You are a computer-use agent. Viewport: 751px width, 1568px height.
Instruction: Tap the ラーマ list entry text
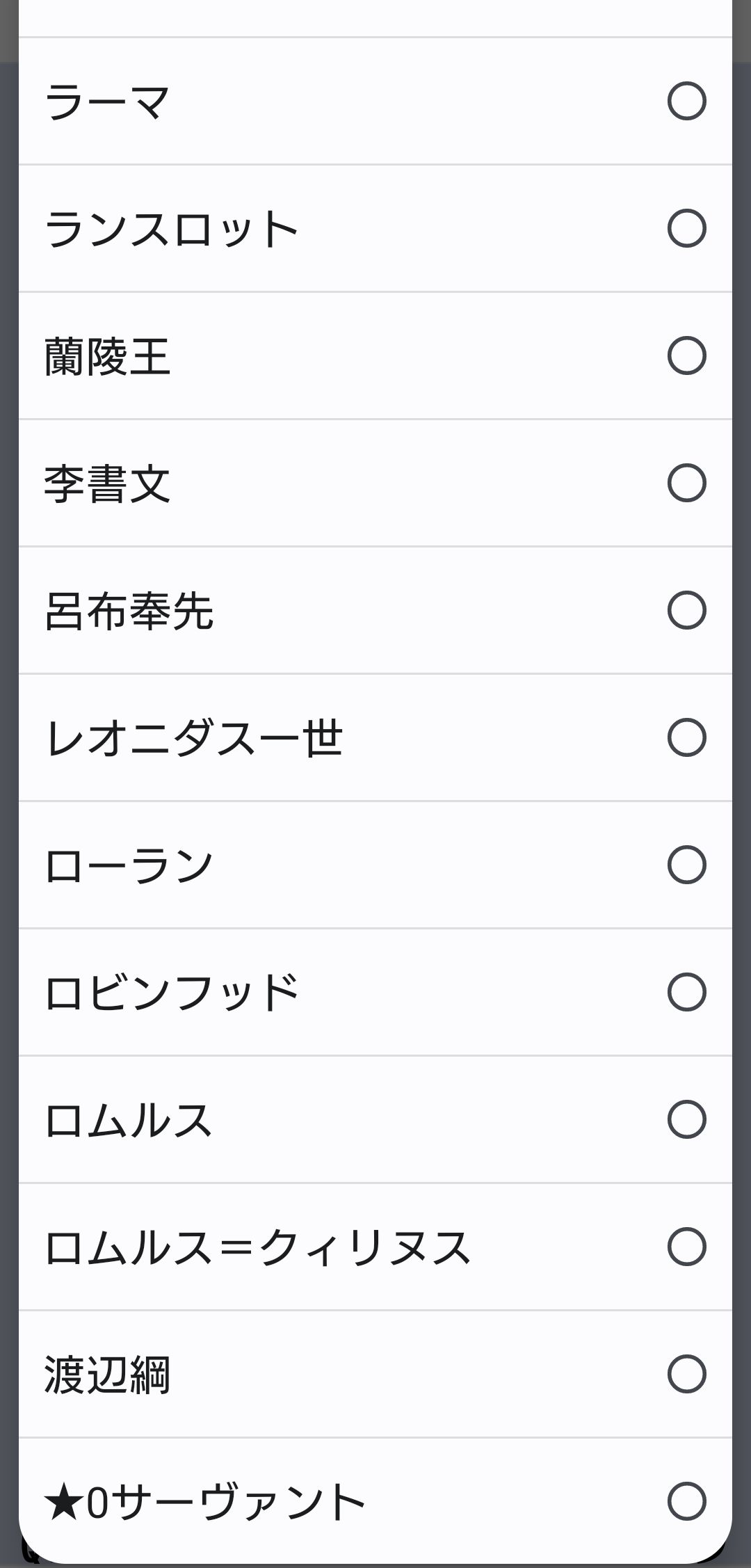[x=107, y=102]
